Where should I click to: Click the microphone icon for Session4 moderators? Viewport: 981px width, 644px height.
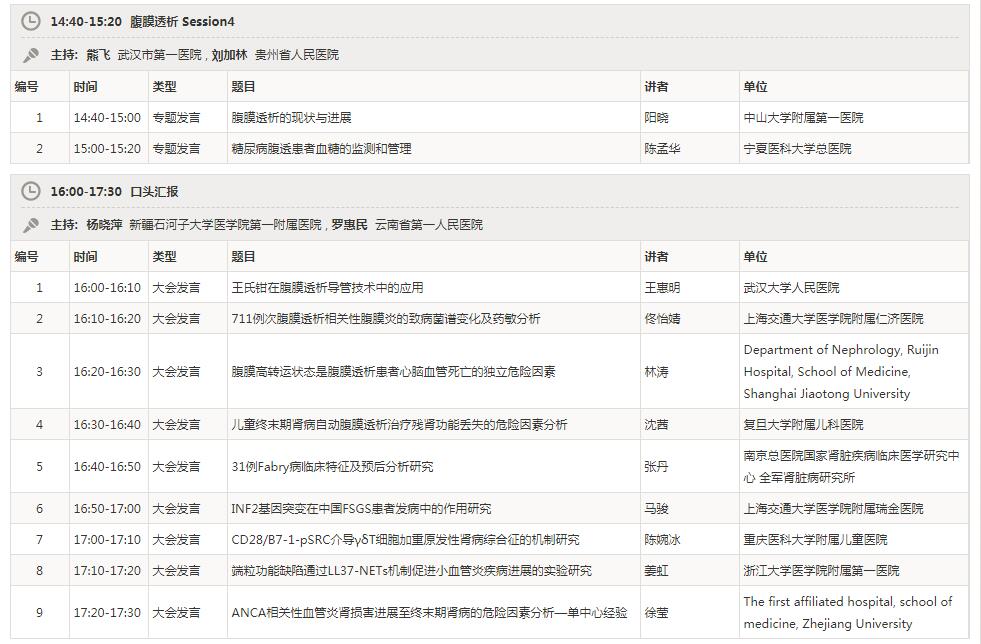click(30, 54)
